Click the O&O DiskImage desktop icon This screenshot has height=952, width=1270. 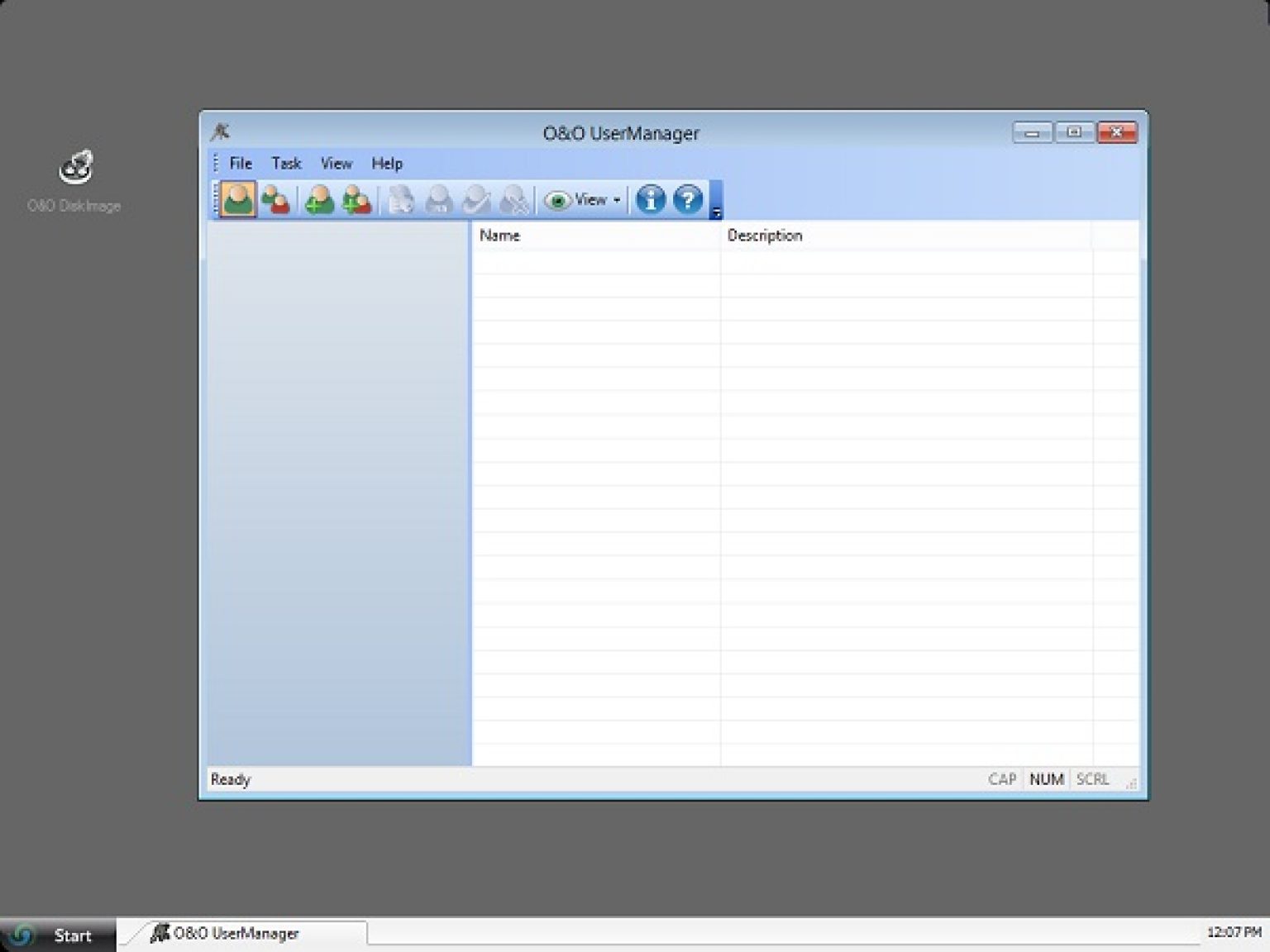74,182
